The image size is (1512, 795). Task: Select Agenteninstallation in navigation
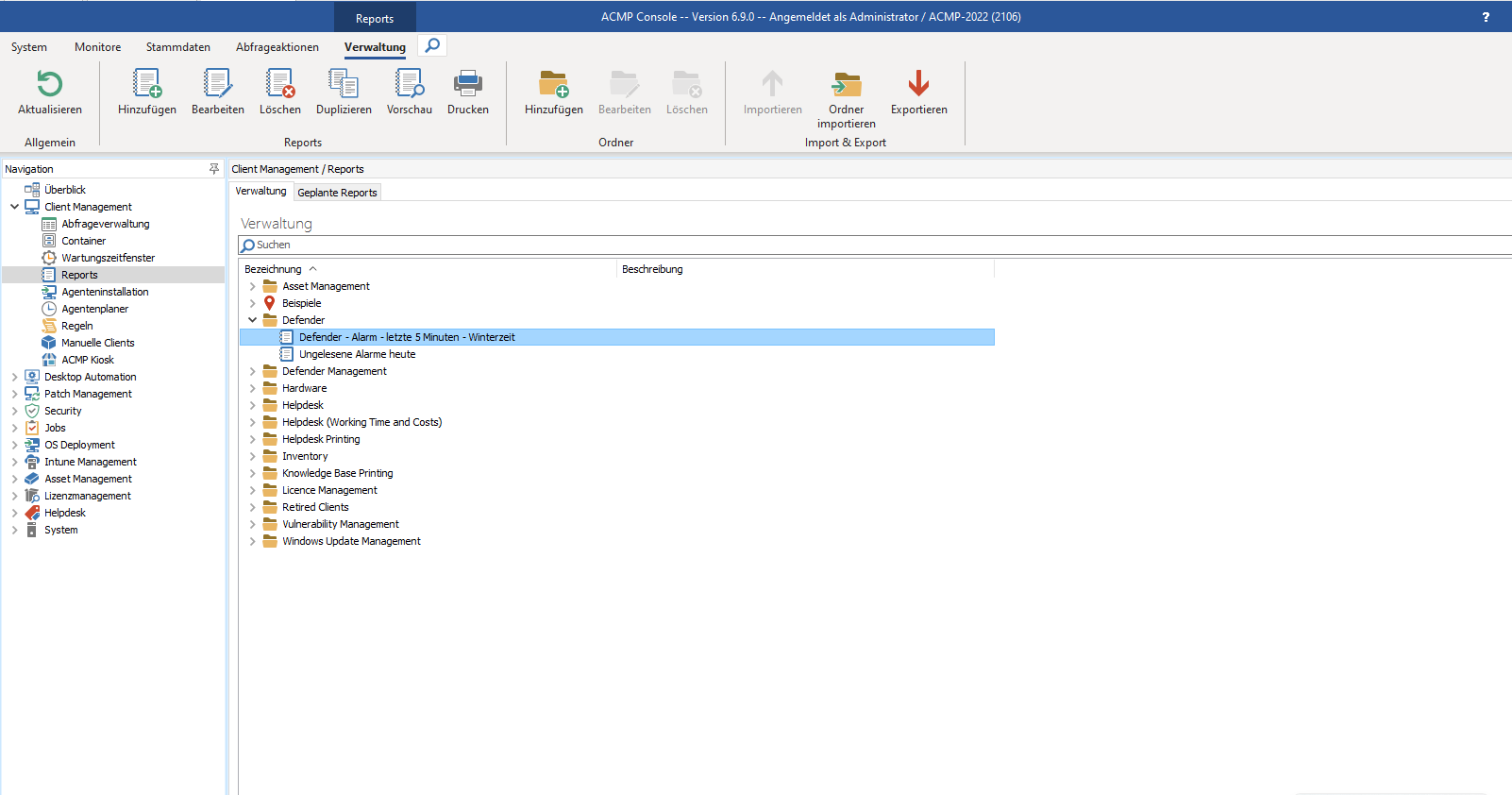[106, 292]
